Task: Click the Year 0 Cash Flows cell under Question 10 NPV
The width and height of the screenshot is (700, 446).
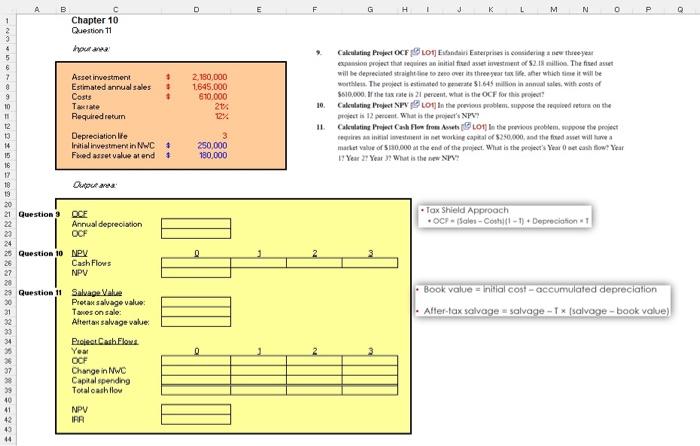Action: (196, 263)
